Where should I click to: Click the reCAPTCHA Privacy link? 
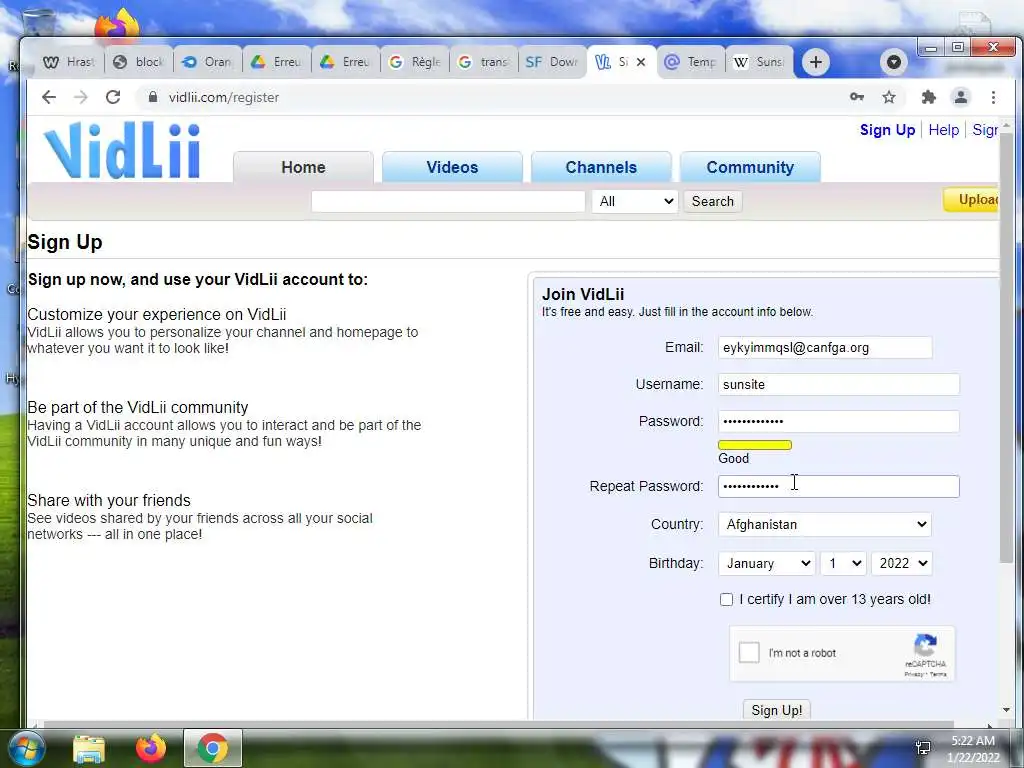pos(914,674)
